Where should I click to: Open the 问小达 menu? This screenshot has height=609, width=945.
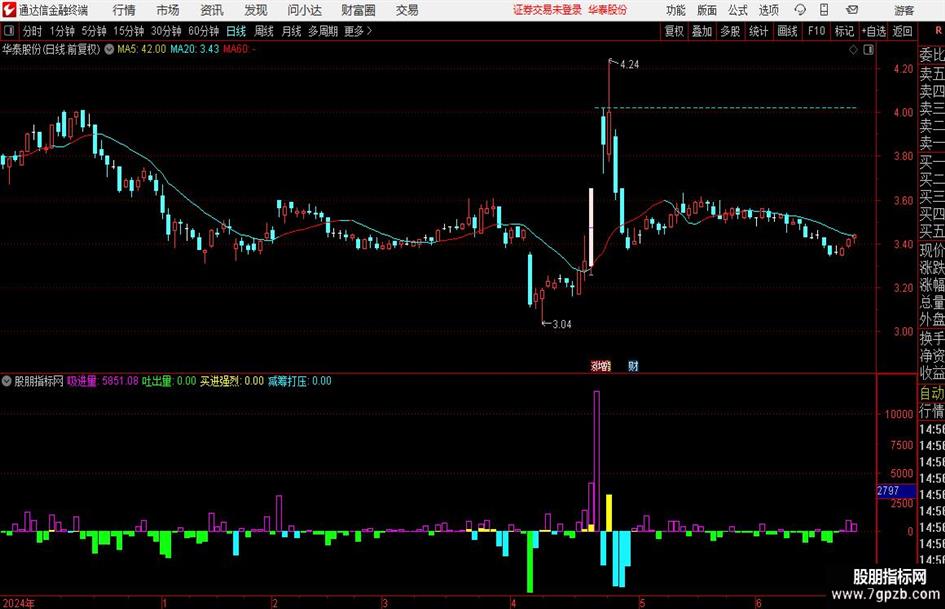tap(304, 10)
